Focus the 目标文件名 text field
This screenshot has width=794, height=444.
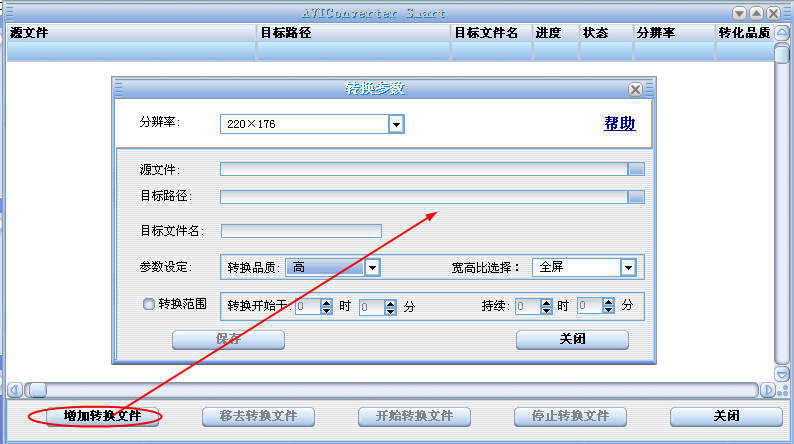pyautogui.click(x=301, y=231)
